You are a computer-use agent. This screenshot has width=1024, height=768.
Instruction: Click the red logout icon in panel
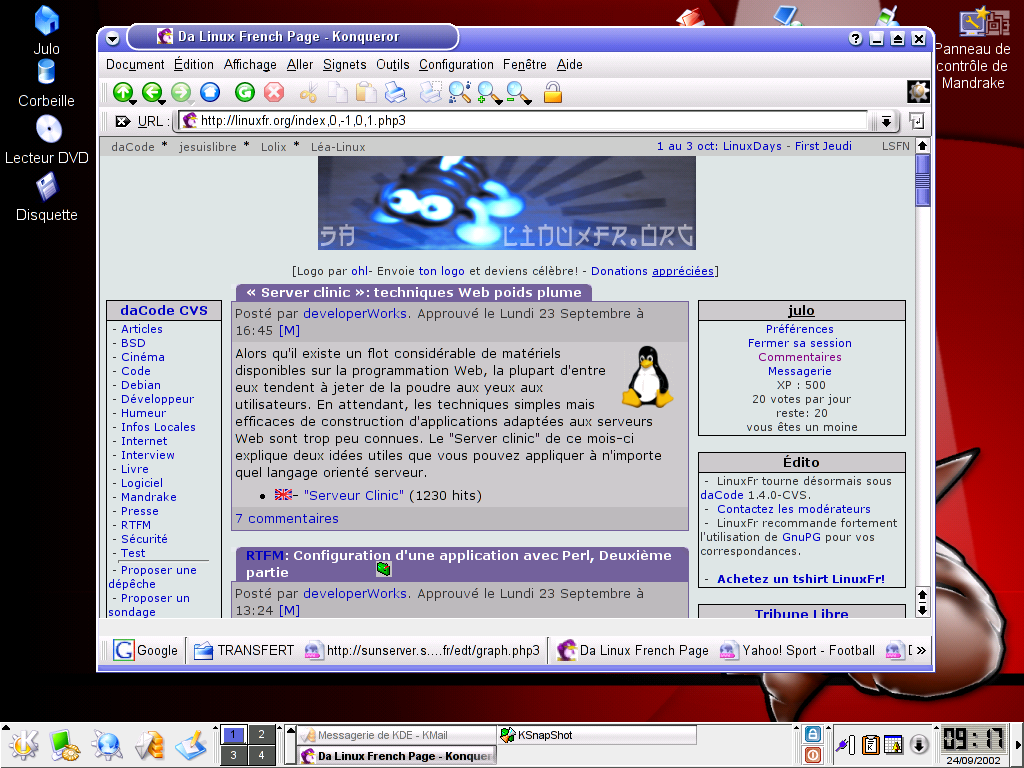(x=812, y=755)
